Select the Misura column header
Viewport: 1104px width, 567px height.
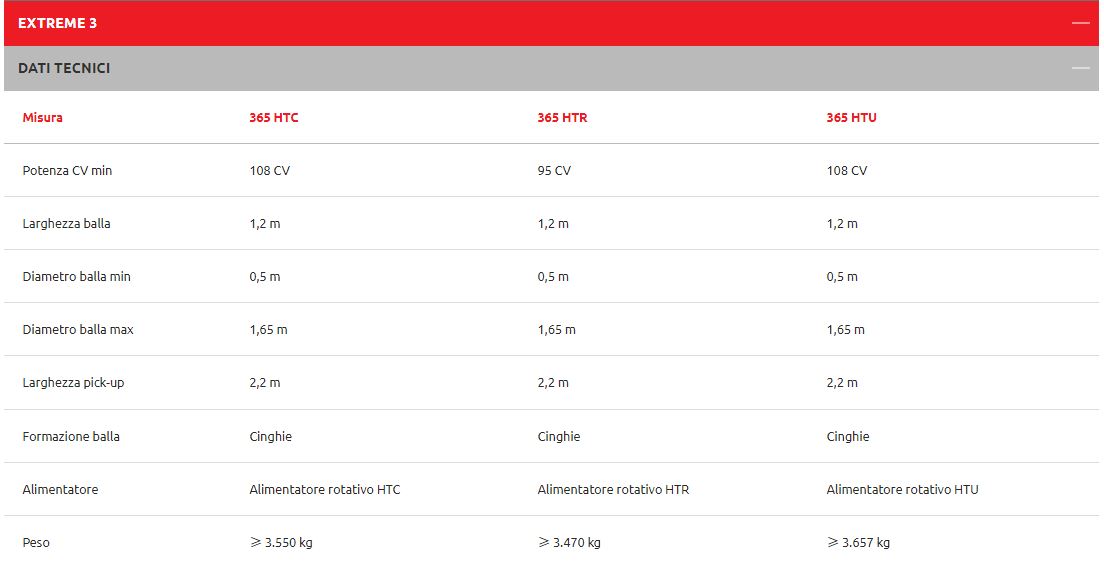[x=43, y=117]
